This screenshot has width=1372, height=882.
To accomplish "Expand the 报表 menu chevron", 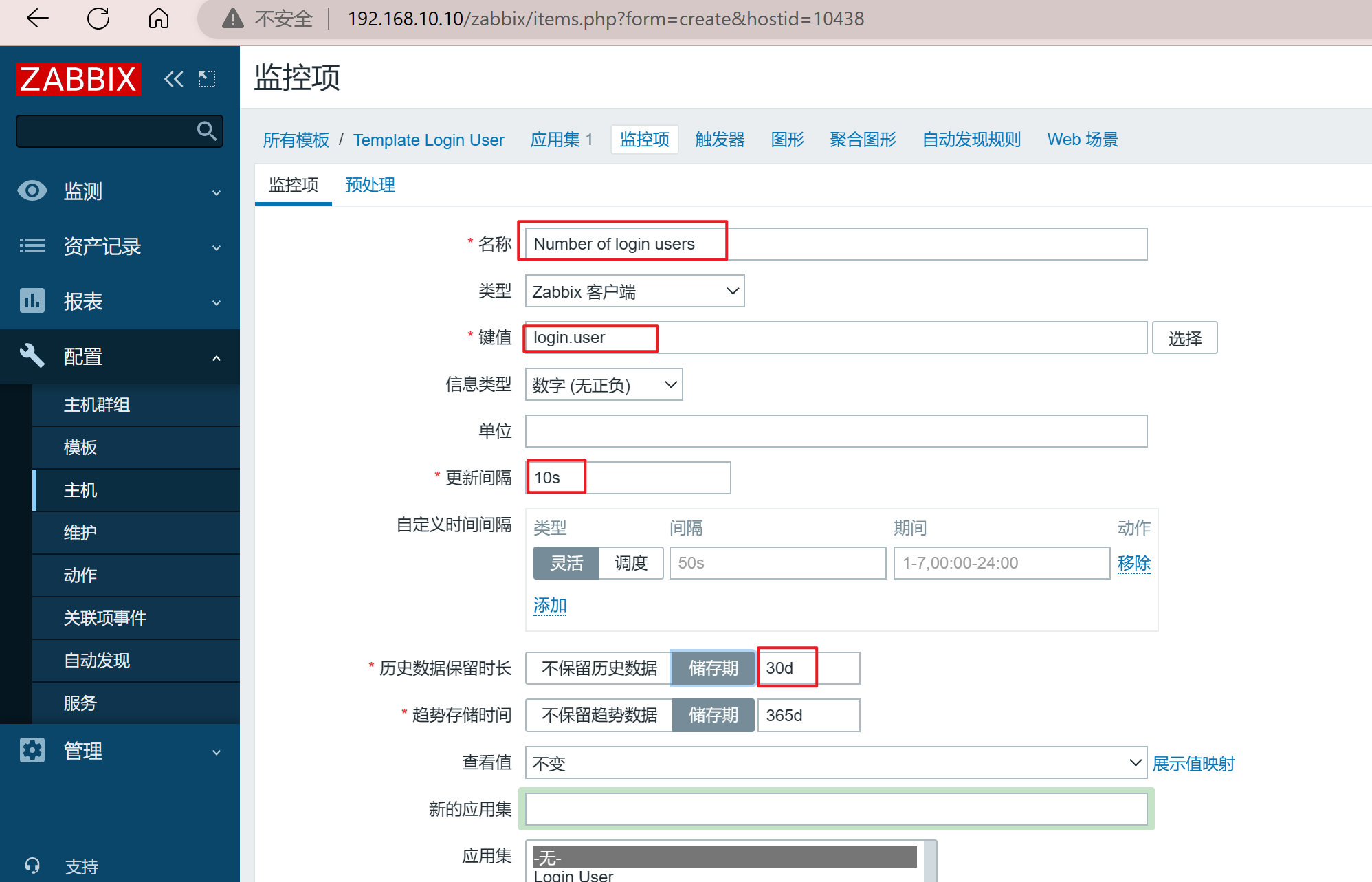I will tap(217, 303).
